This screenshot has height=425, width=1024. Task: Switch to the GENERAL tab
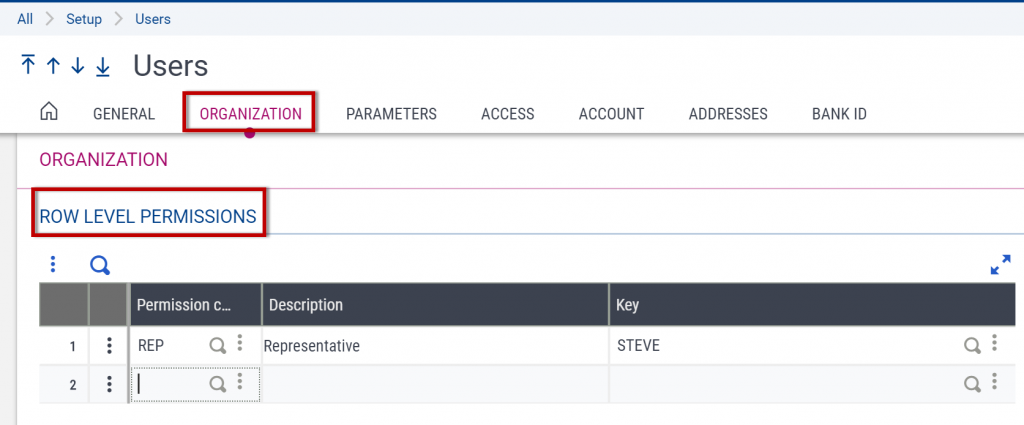(124, 114)
